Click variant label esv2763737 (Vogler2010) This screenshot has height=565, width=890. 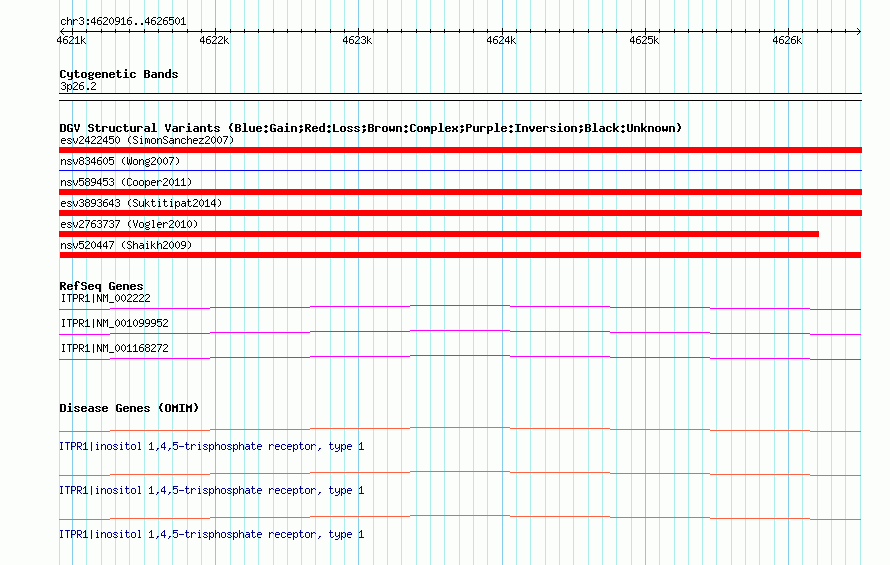point(129,224)
